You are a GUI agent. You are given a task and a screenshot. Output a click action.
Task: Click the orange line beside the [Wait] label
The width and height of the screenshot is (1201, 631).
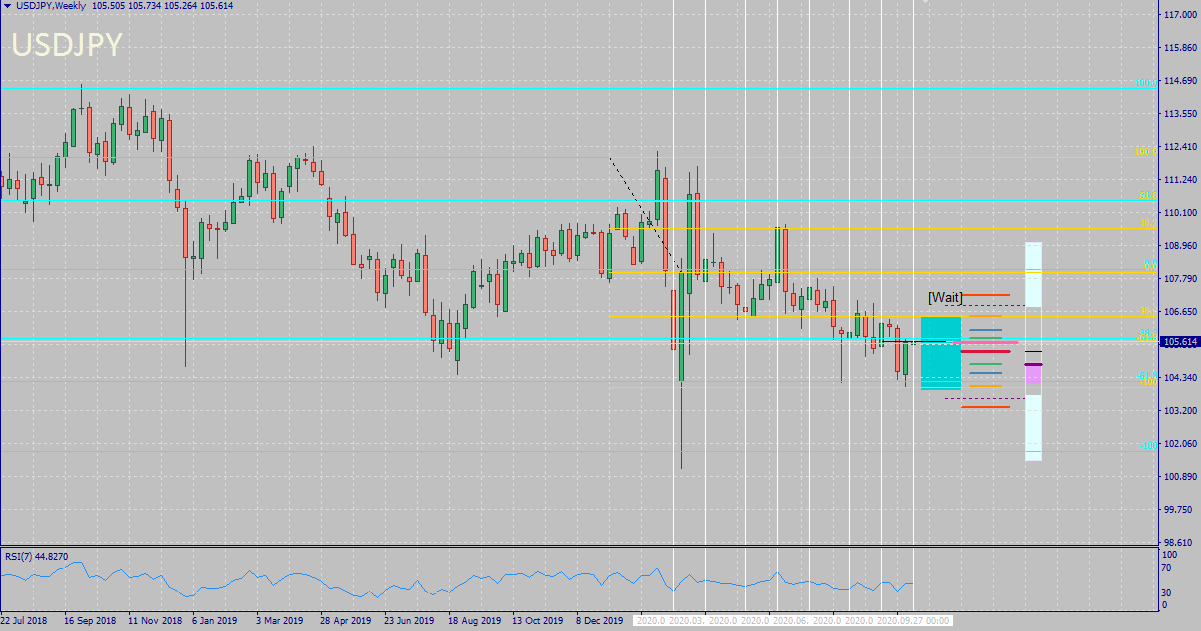pyautogui.click(x=987, y=295)
